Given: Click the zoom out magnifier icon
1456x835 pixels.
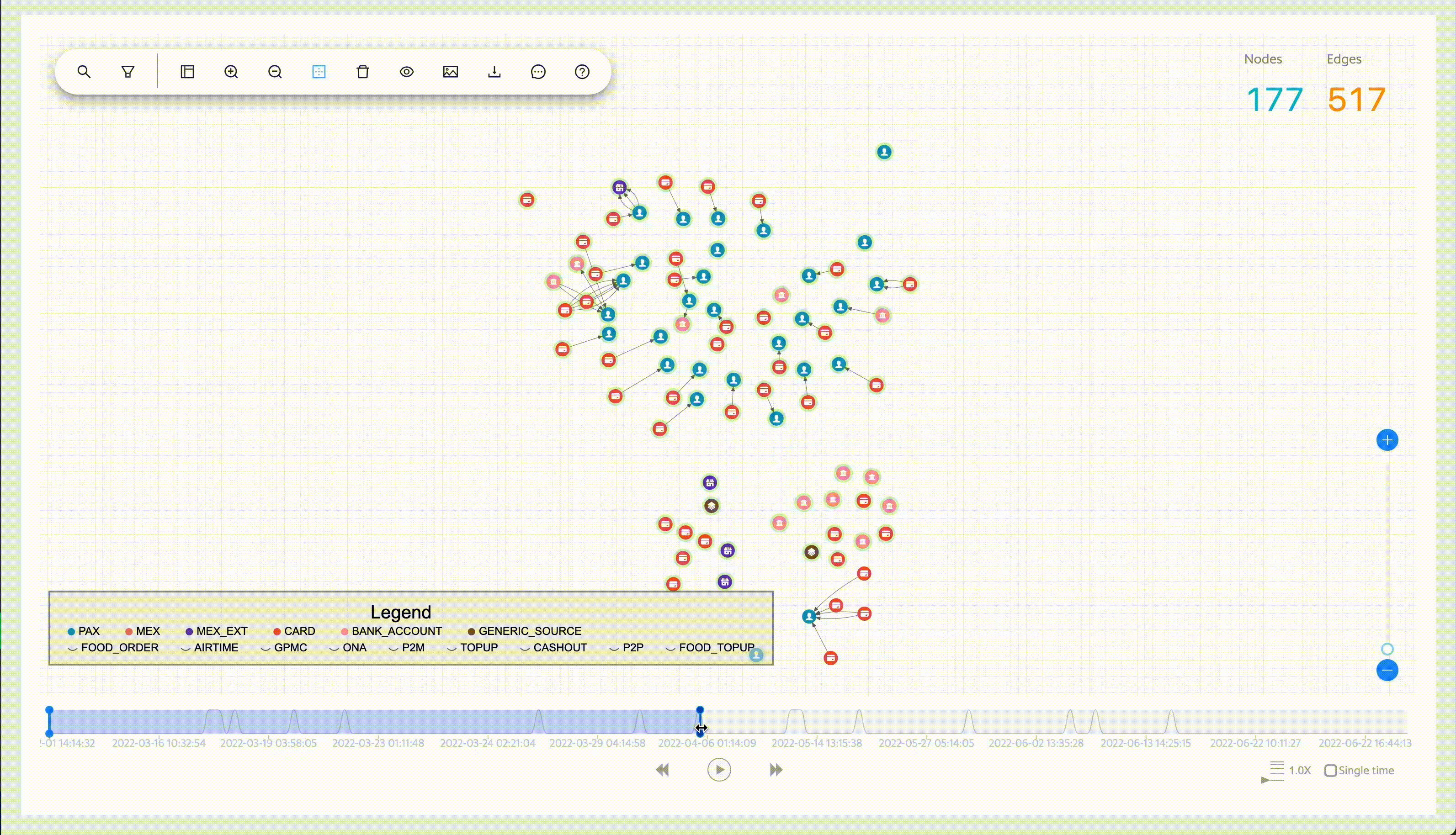Looking at the screenshot, I should [275, 72].
